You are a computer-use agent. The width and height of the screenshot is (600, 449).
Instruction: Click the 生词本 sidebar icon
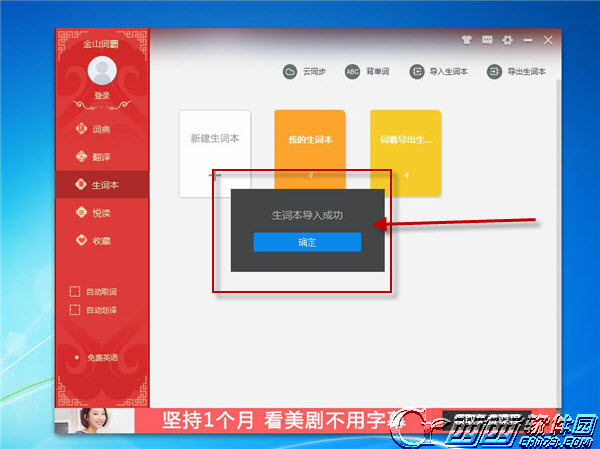(81, 184)
